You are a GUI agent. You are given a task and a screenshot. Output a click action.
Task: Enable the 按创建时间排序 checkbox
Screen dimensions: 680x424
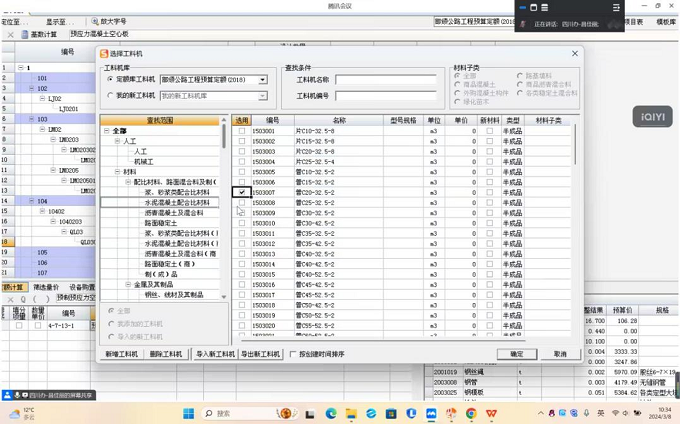pos(293,354)
